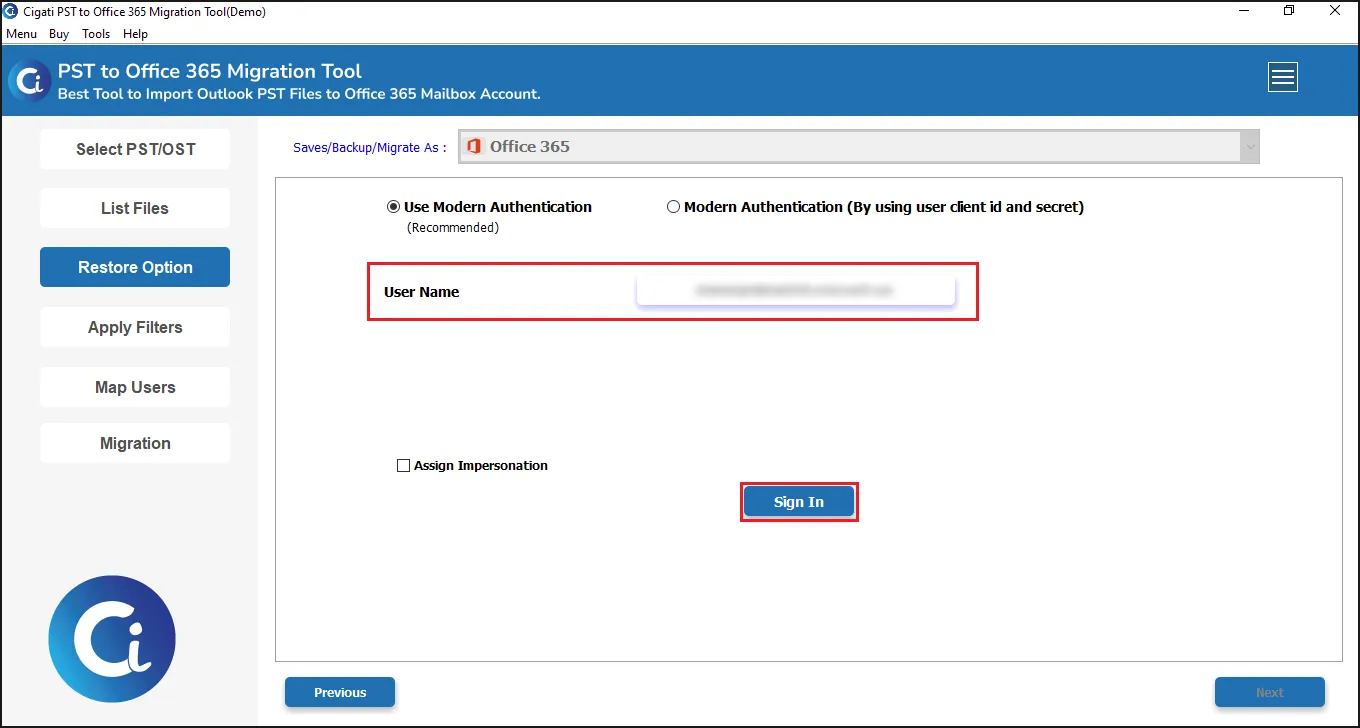This screenshot has height=728, width=1360.
Task: Open the Tools menu
Action: (x=96, y=34)
